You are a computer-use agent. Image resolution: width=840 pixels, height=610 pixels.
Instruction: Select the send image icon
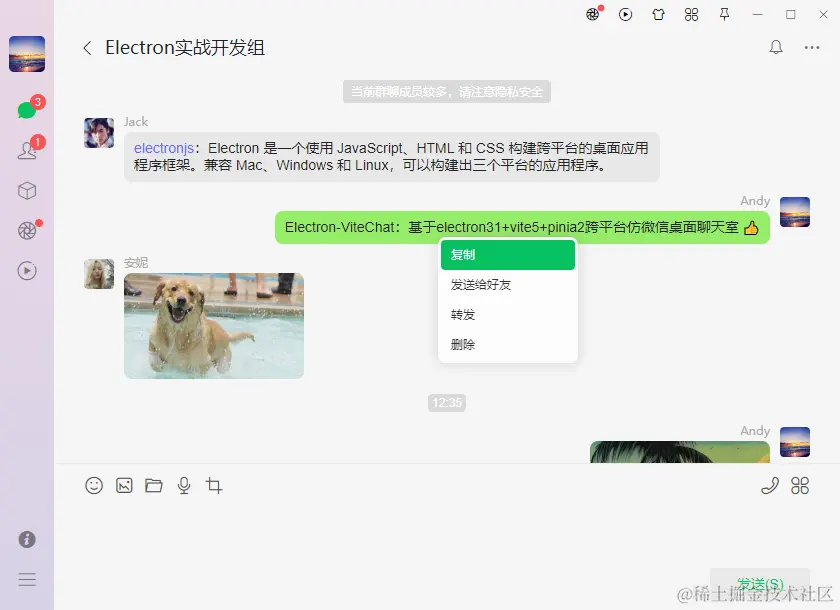124,485
